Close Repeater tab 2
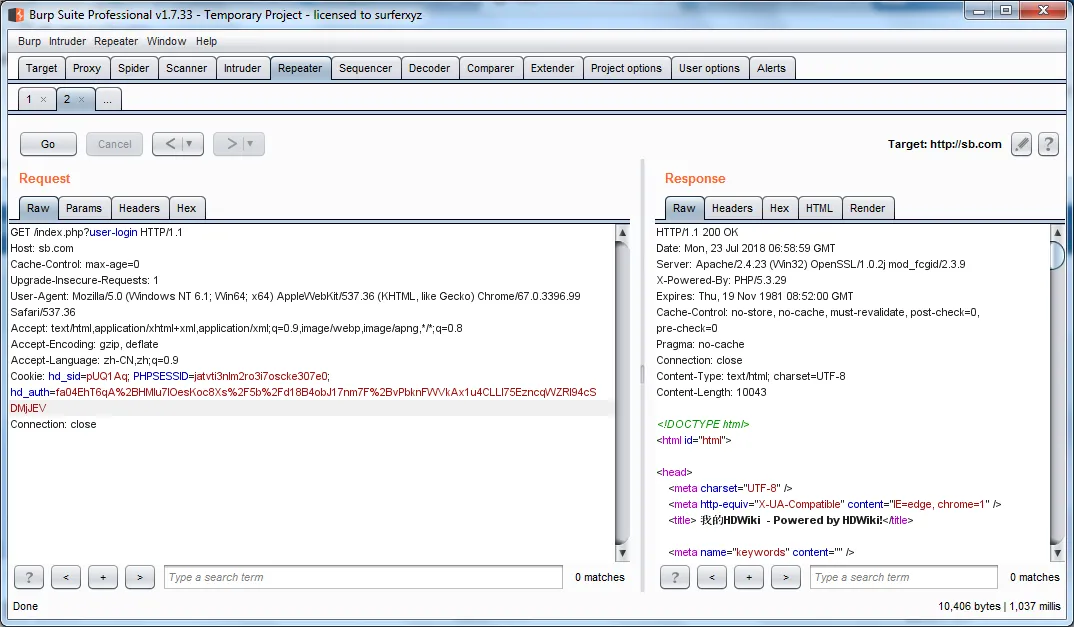Viewport: 1074px width, 627px height. pyautogui.click(x=82, y=100)
